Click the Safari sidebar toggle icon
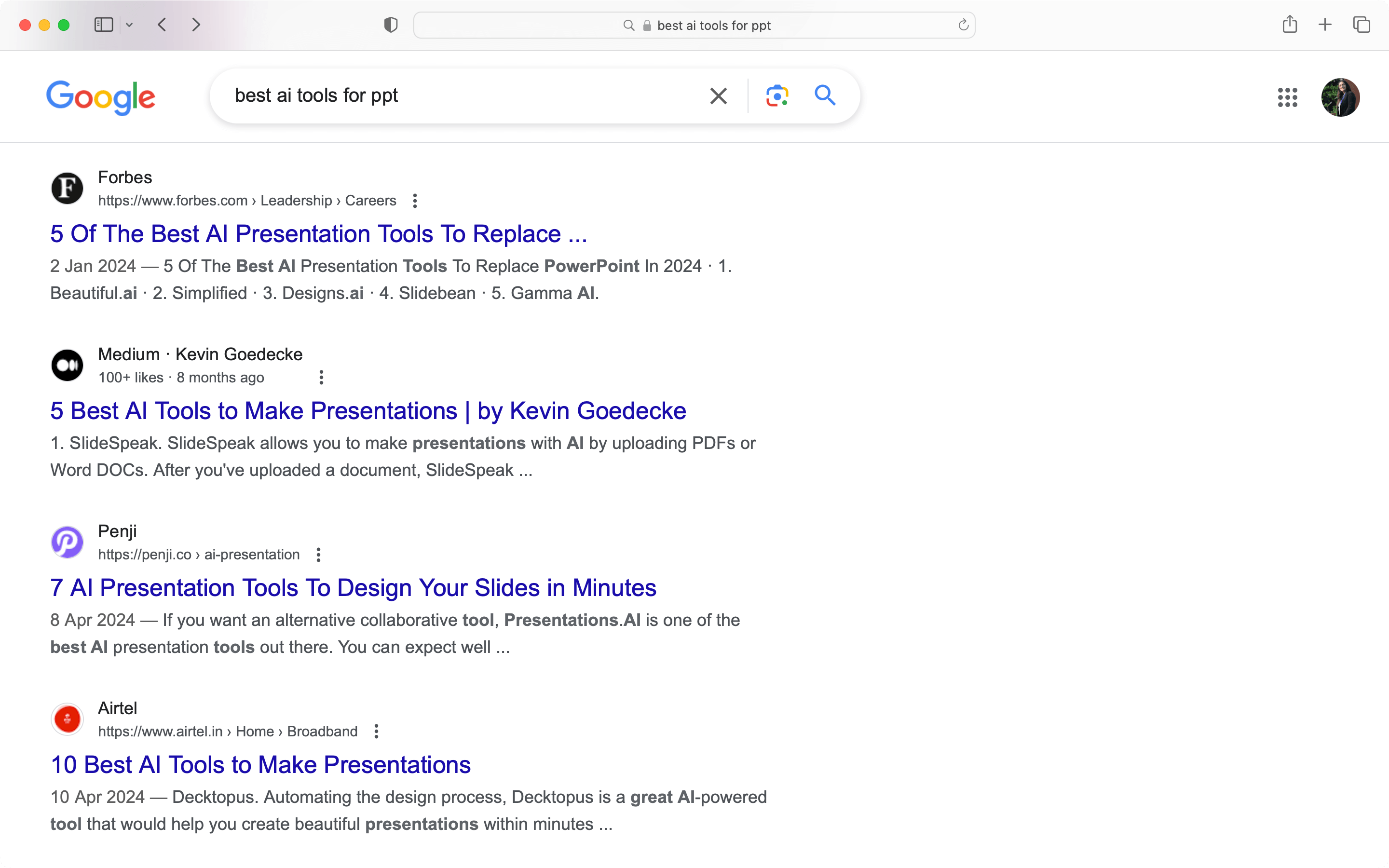The image size is (1389, 868). click(x=104, y=25)
